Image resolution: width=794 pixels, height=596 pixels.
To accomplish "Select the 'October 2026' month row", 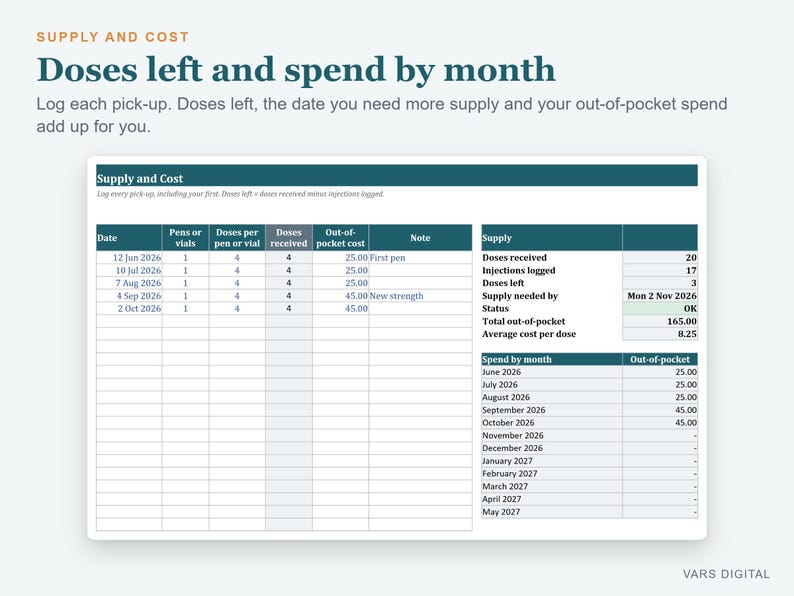I will [x=589, y=422].
